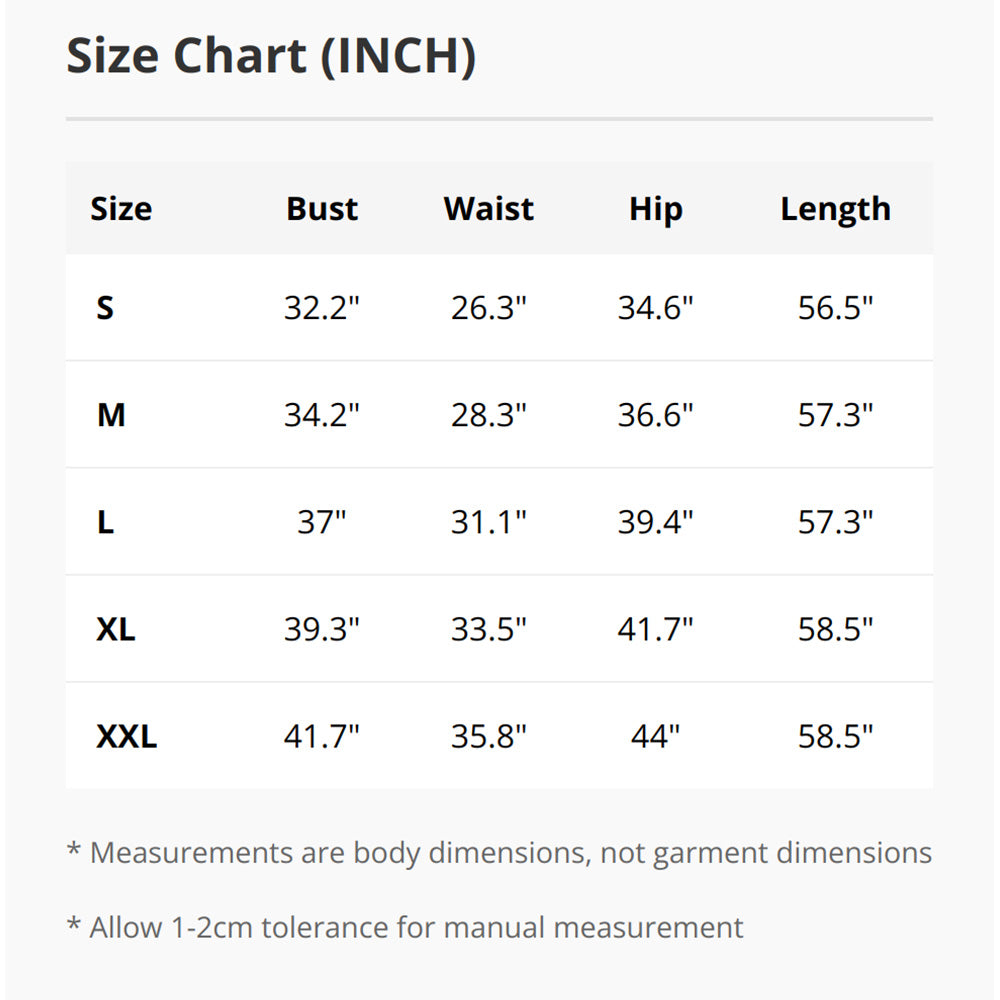Click the XL size row label
The image size is (1000, 1000).
click(116, 630)
